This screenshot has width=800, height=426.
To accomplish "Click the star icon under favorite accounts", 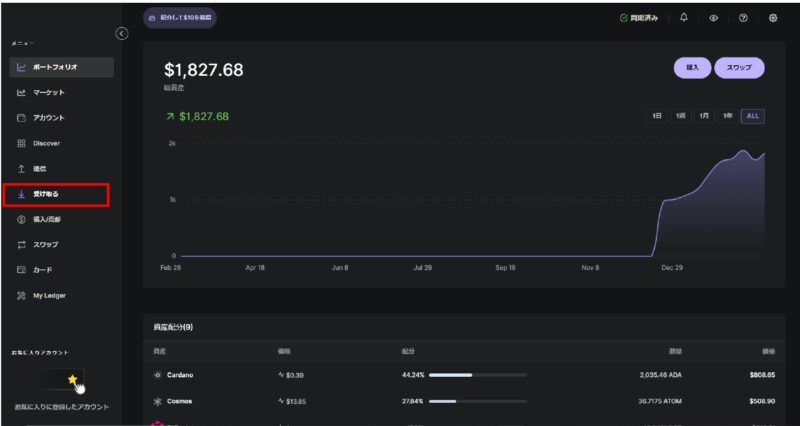I will point(71,380).
